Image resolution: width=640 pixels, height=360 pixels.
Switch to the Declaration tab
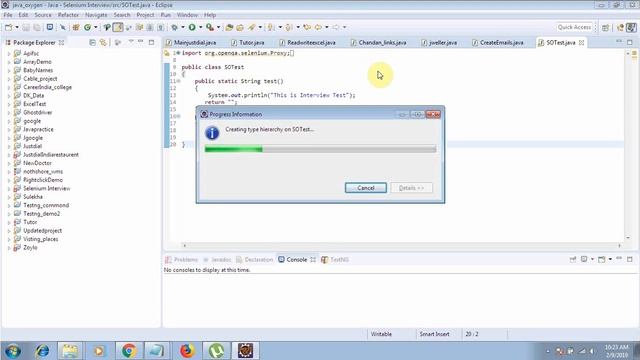click(255, 260)
